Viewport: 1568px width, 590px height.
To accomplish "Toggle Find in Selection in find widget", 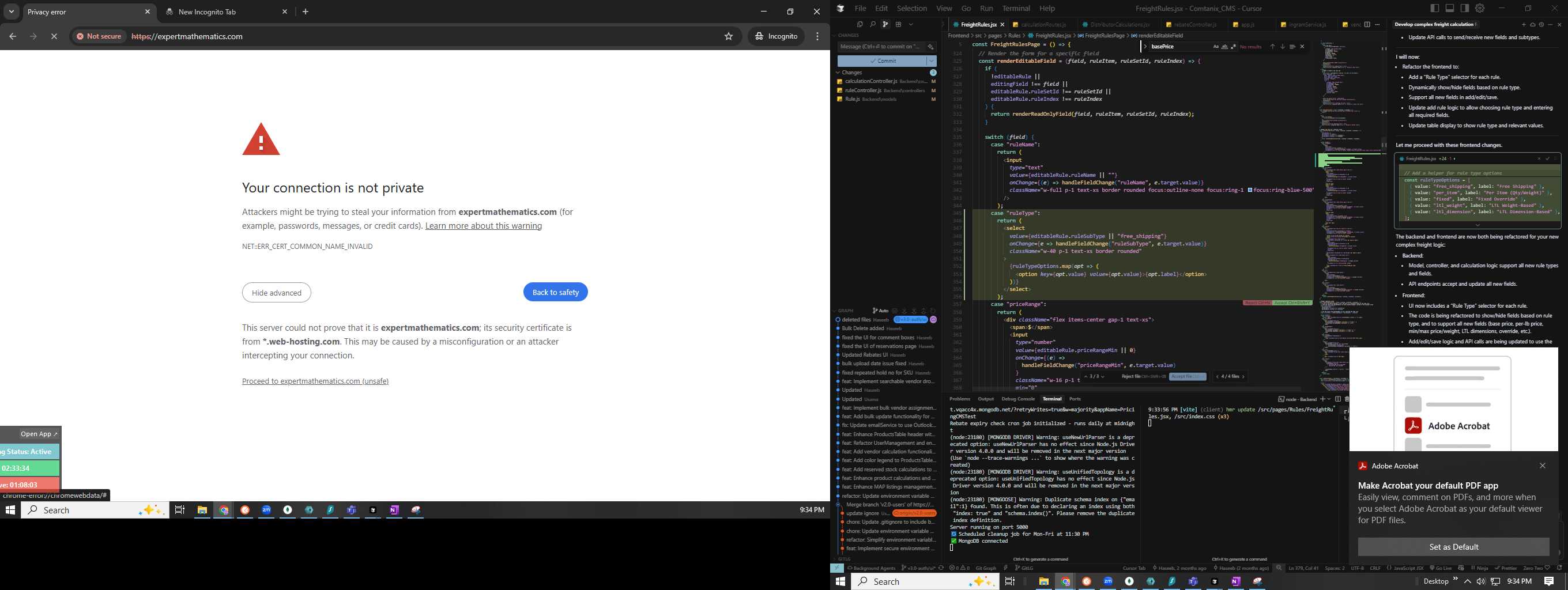I will (x=1292, y=47).
